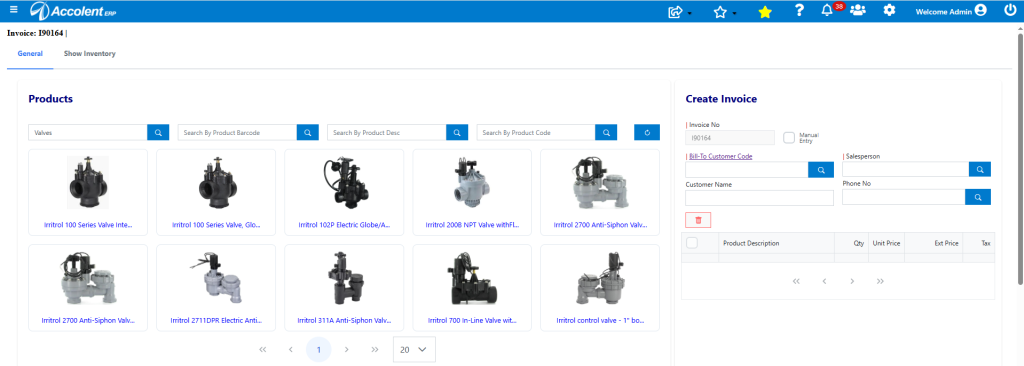1024x366 pixels.
Task: Go to first invoice items page
Action: 796,281
